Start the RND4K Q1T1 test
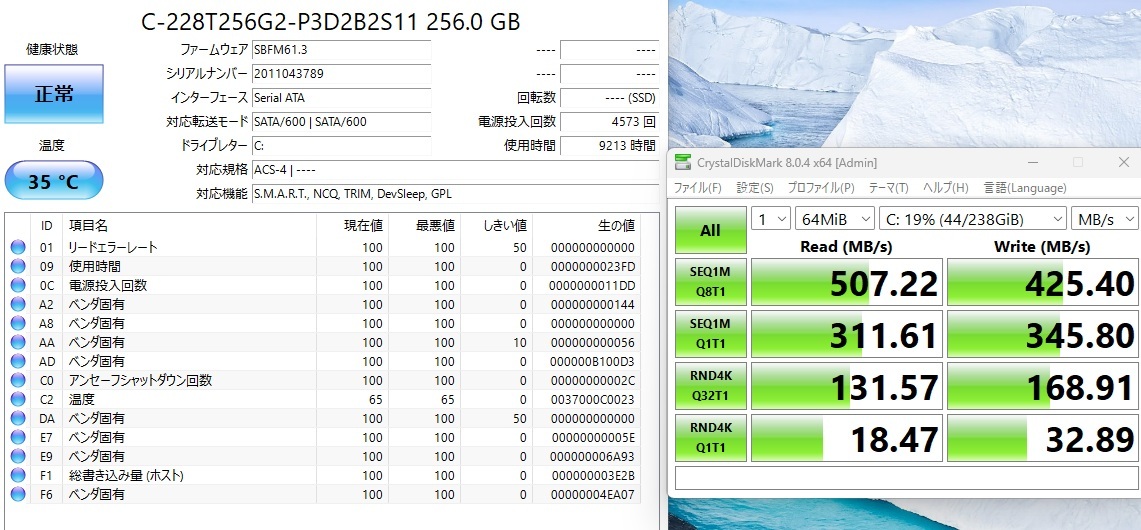Viewport: 1141px width, 530px height. click(x=710, y=438)
